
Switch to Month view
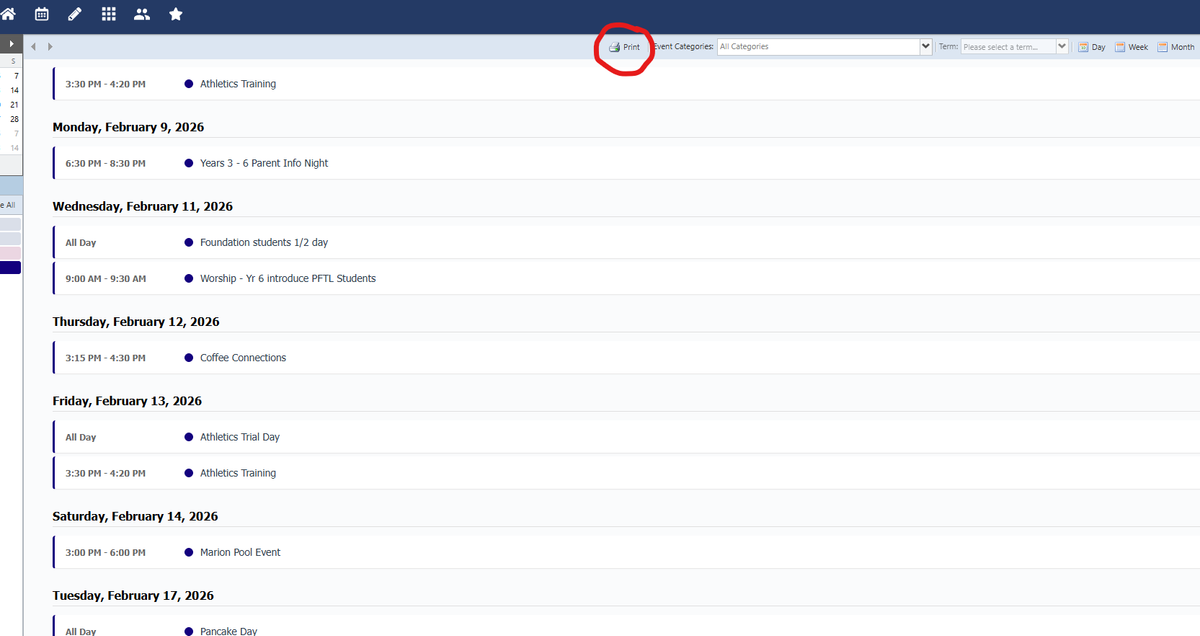(1175, 47)
